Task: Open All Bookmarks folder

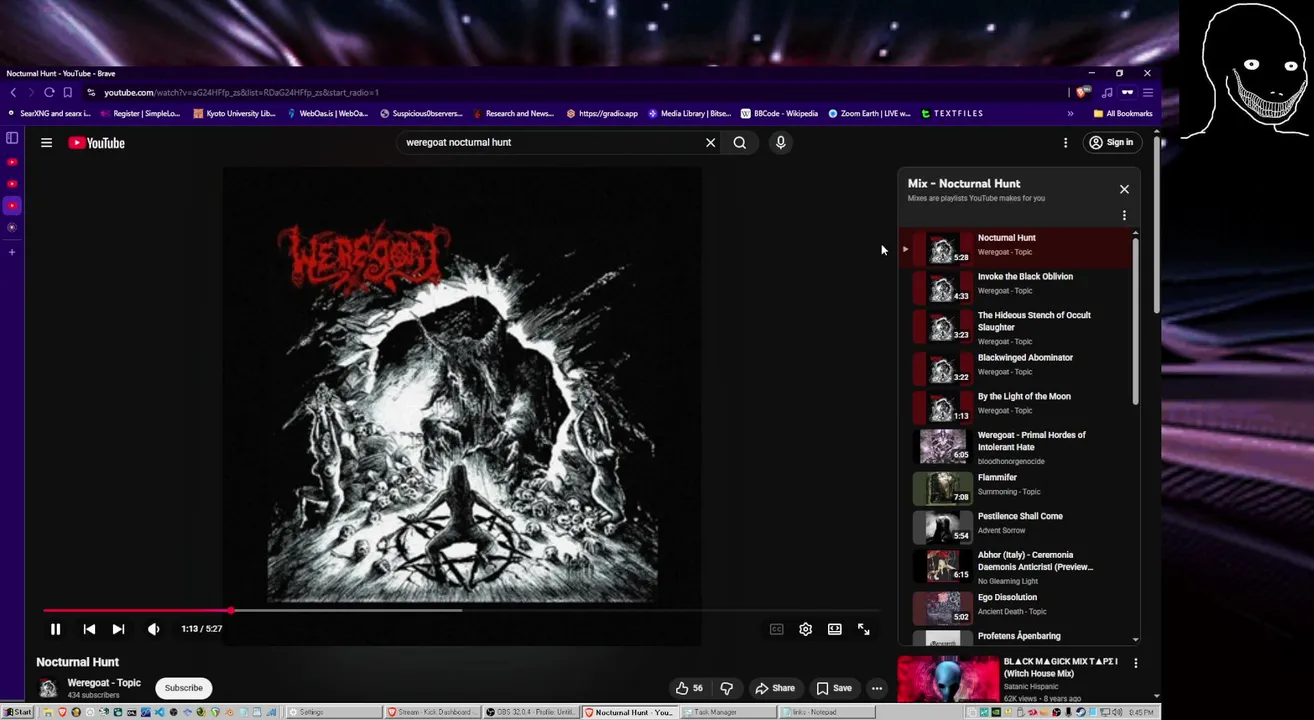Action: (1123, 114)
